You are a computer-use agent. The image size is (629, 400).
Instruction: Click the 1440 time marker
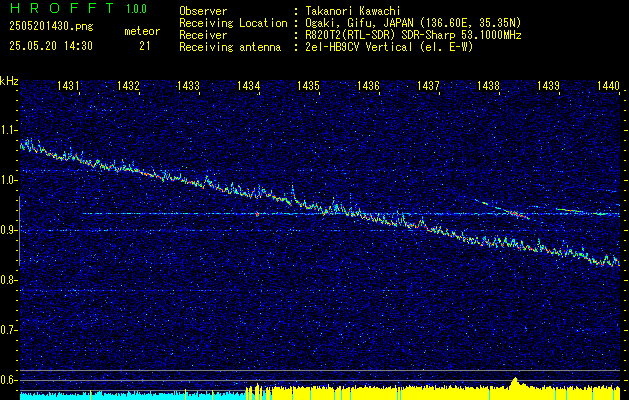click(x=609, y=85)
